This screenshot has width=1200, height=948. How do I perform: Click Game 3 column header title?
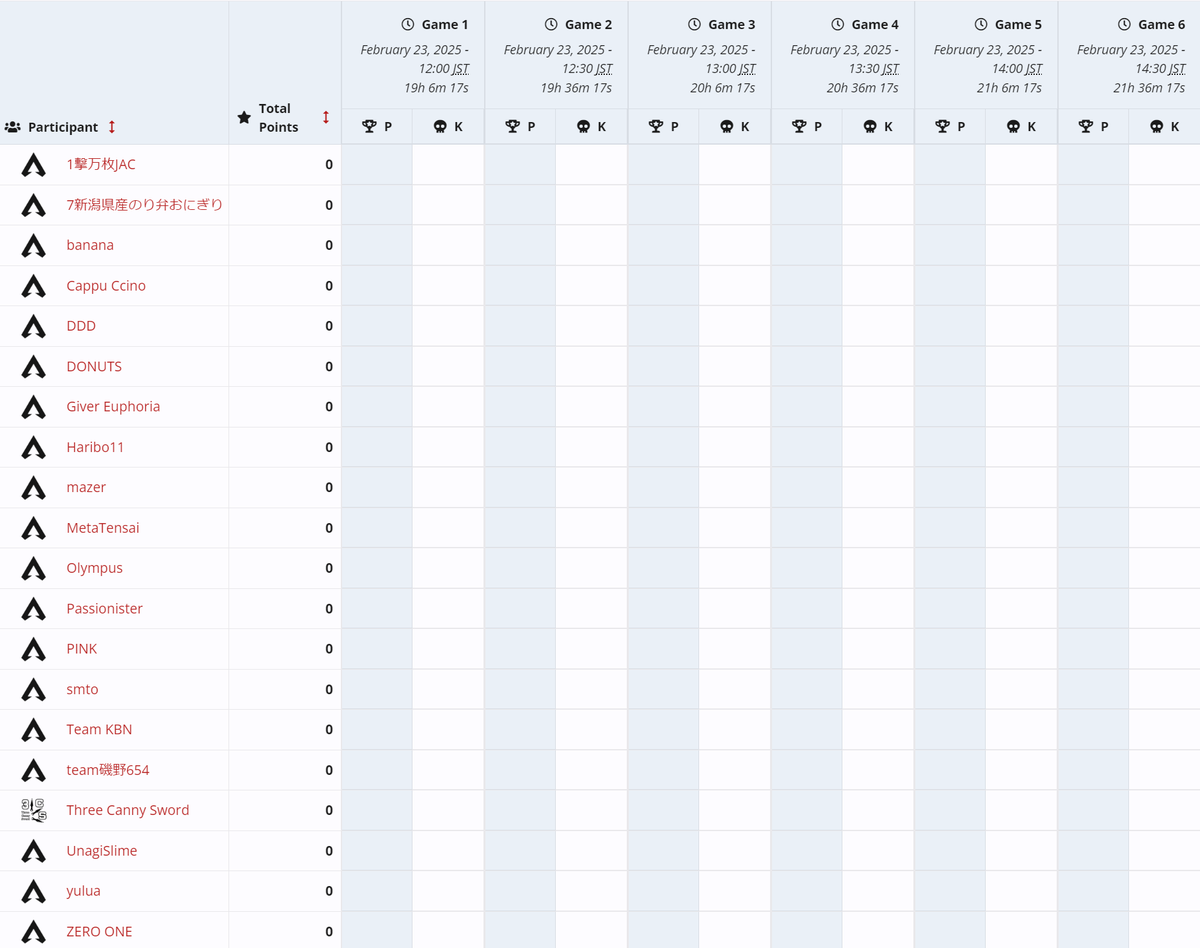tap(732, 24)
